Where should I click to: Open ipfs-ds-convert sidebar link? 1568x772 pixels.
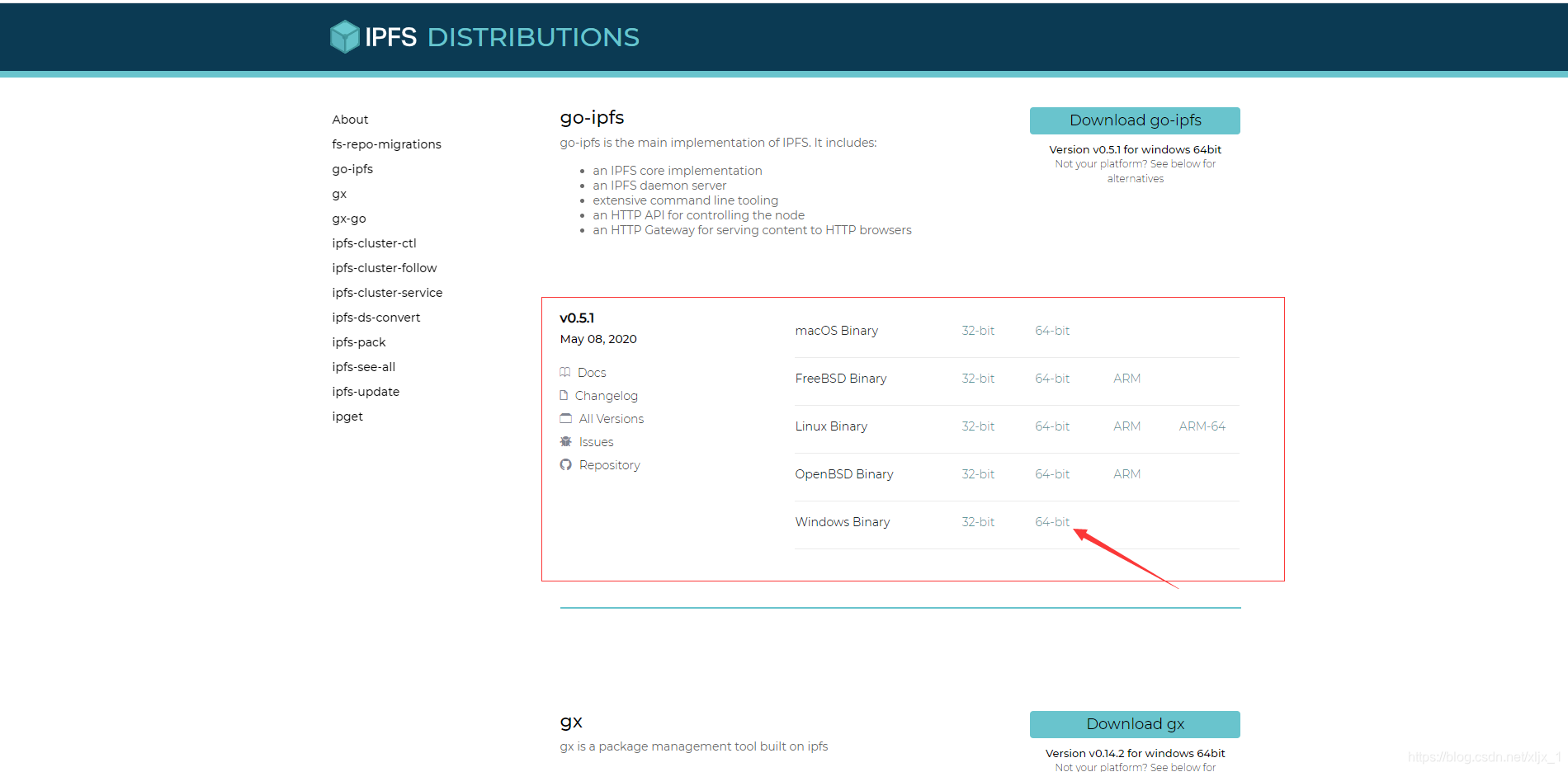pyautogui.click(x=376, y=318)
